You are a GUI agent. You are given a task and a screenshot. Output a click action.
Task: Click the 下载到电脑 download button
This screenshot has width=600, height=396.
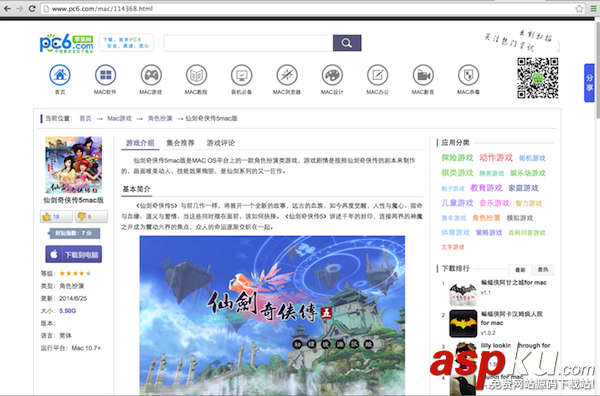point(74,254)
